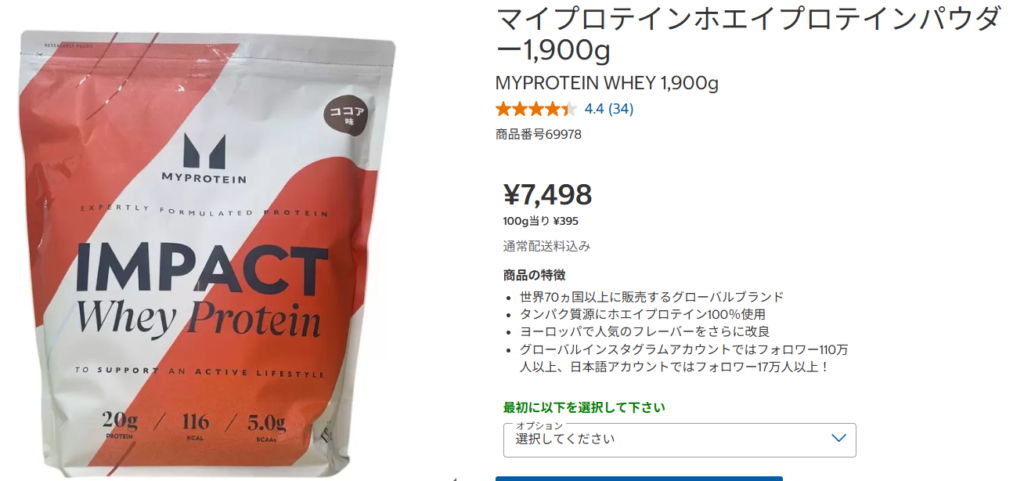Viewport: 1024px width, 481px height.
Task: Open the オプション selection dropdown
Action: click(x=679, y=440)
